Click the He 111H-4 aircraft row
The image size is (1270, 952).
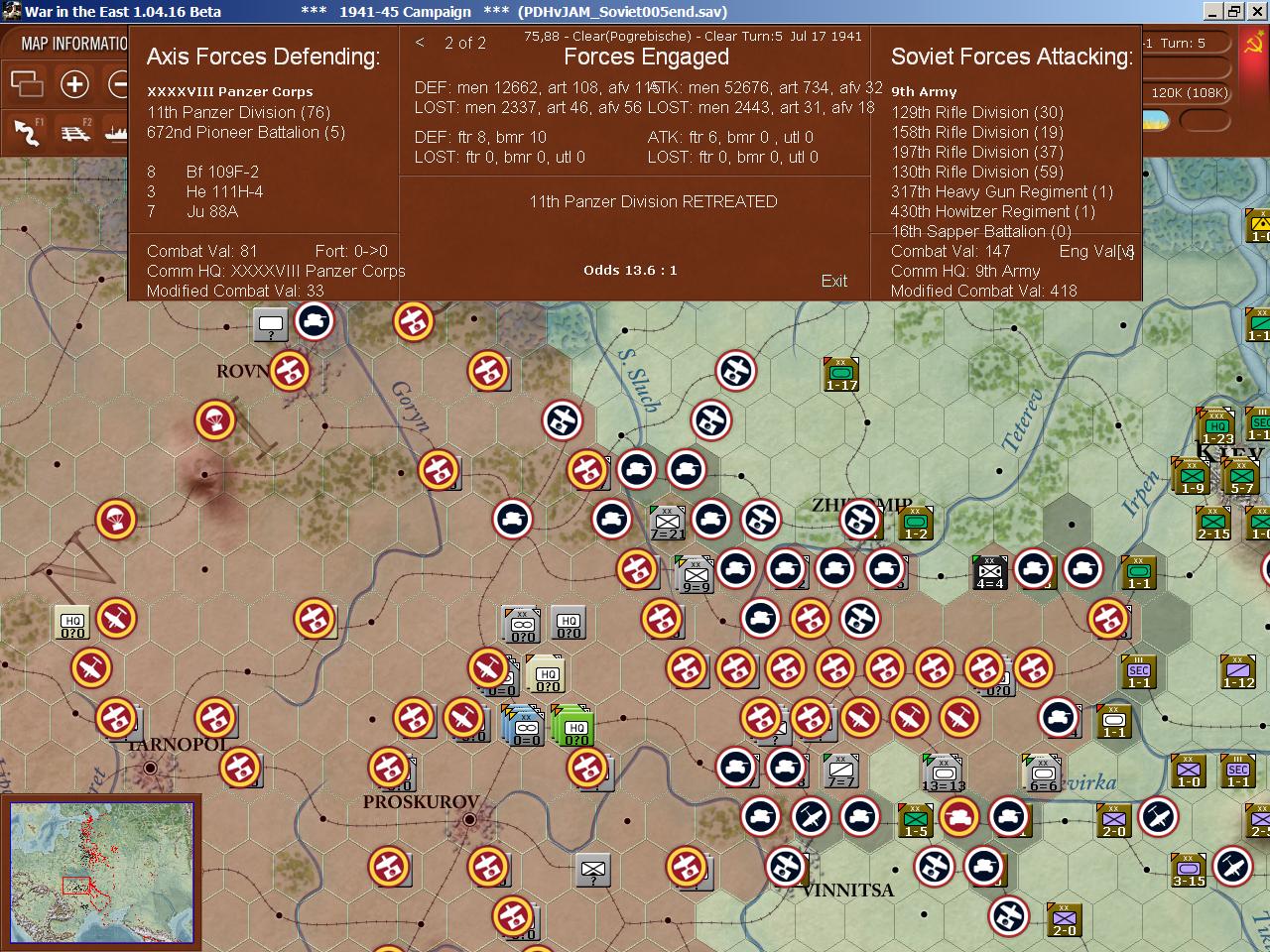pos(205,191)
